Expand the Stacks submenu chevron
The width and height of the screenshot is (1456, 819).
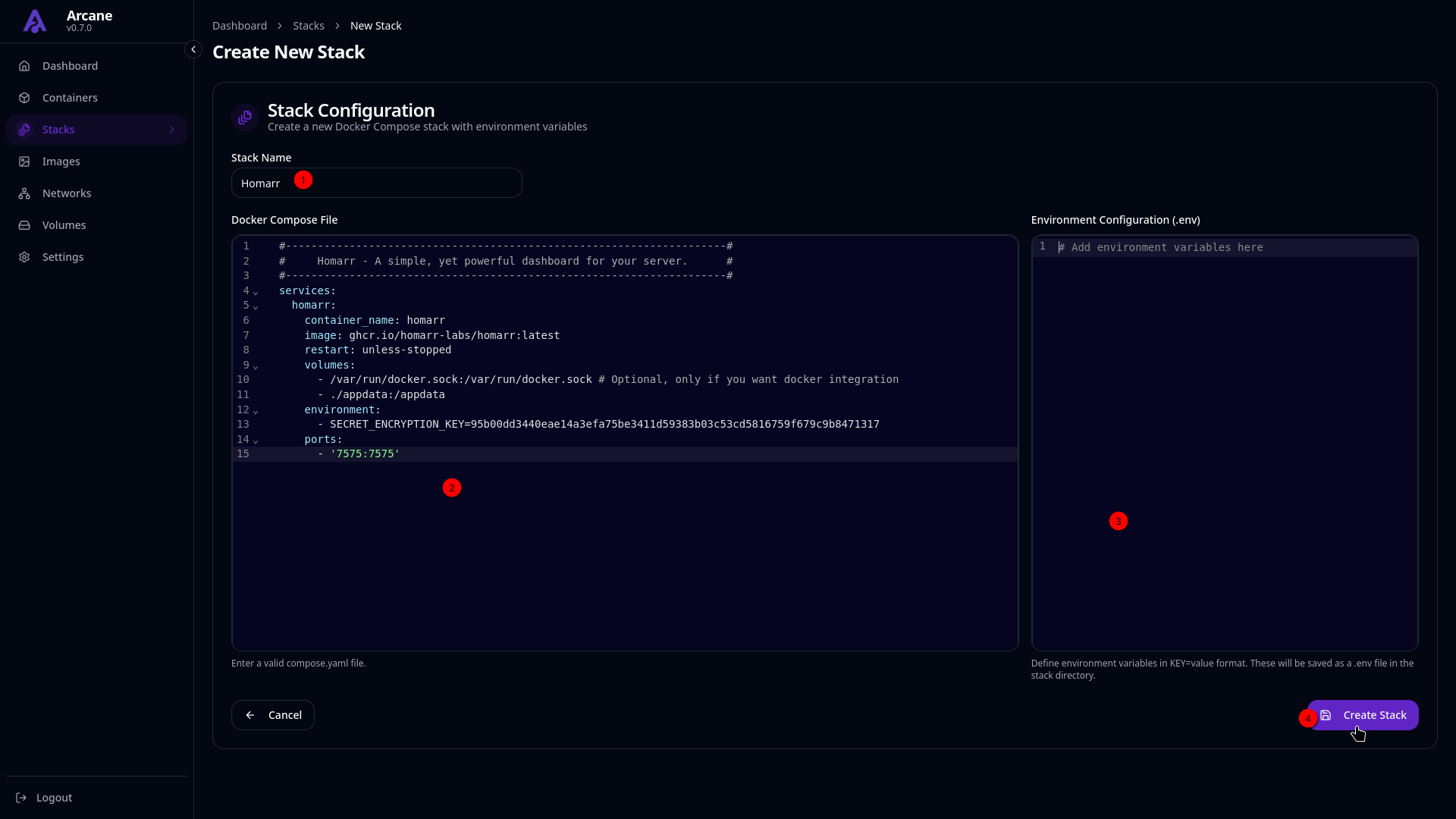point(172,130)
